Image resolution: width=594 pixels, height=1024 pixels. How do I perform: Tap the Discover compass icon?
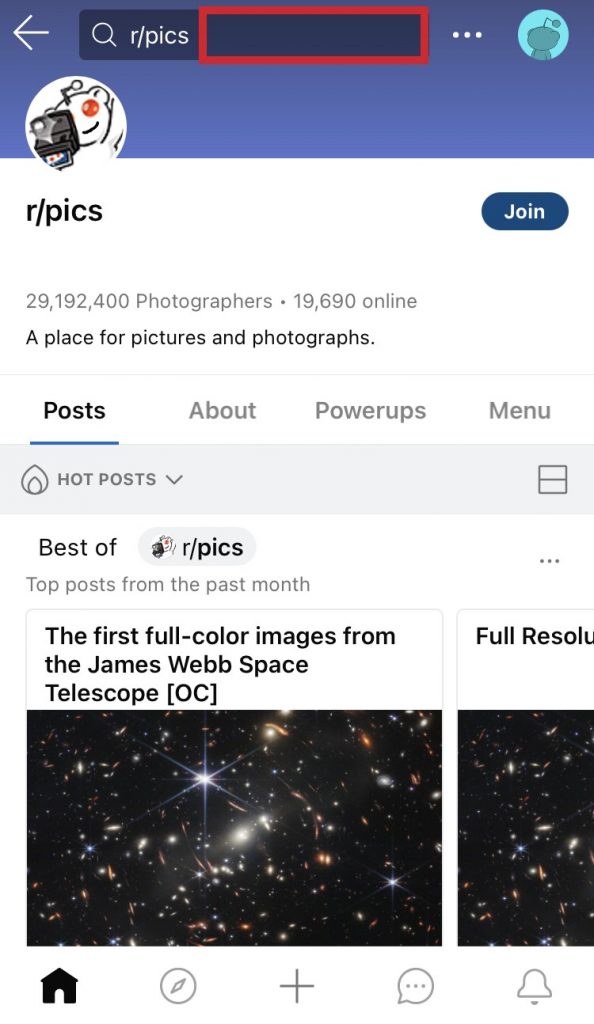[178, 985]
